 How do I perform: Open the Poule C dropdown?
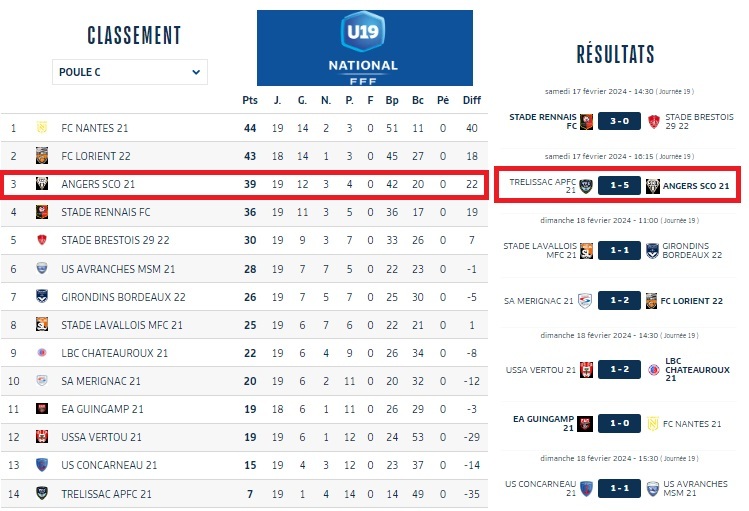[130, 72]
